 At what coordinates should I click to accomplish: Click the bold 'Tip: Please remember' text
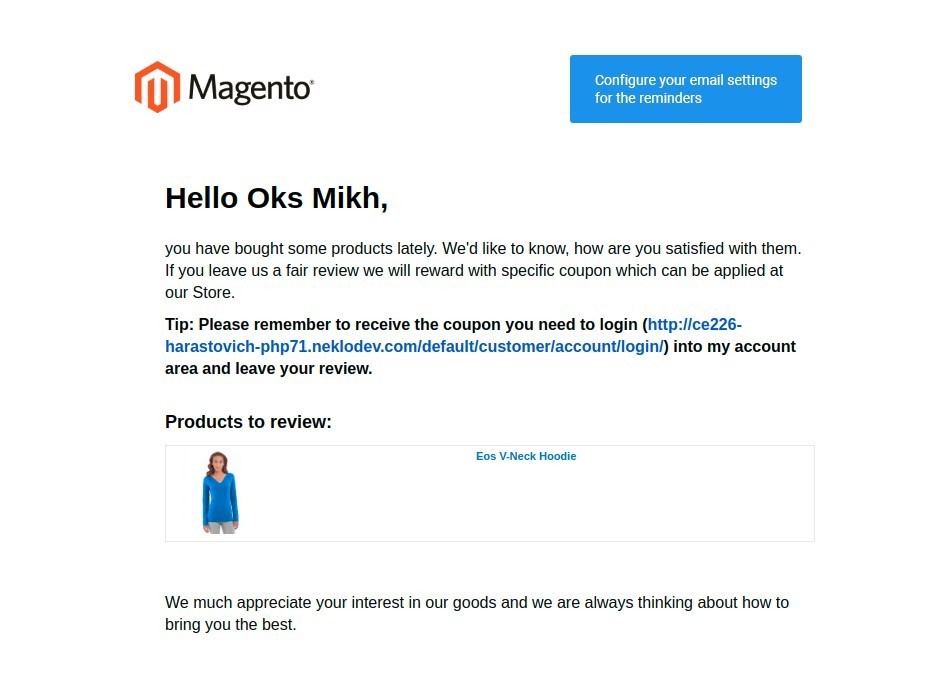tap(251, 324)
